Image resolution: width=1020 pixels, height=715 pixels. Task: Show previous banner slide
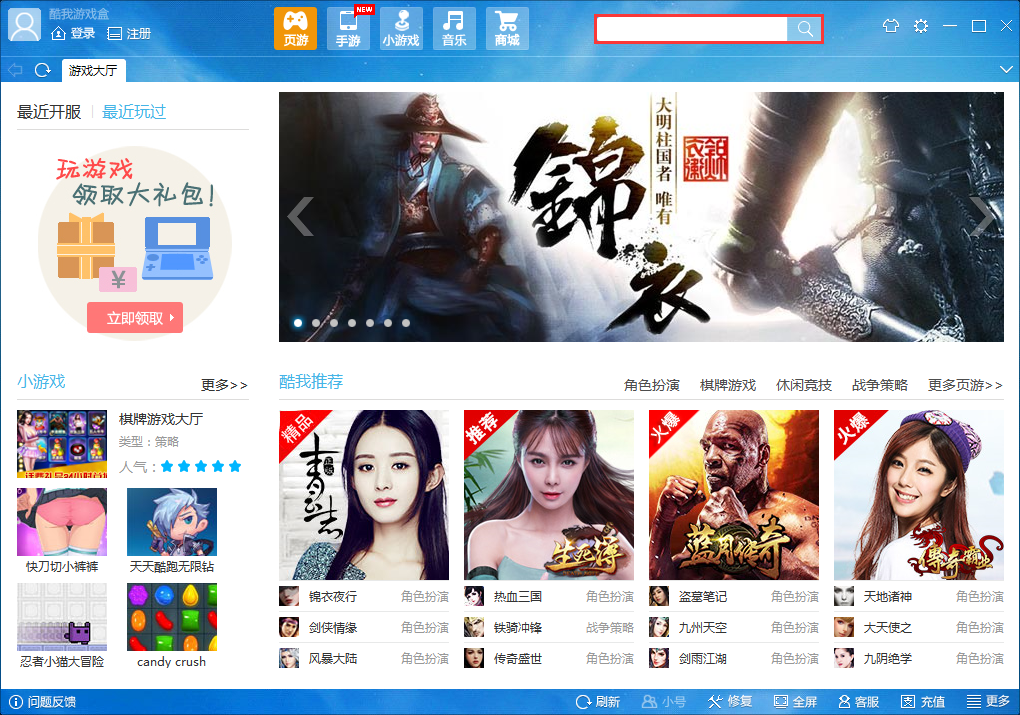coord(301,216)
